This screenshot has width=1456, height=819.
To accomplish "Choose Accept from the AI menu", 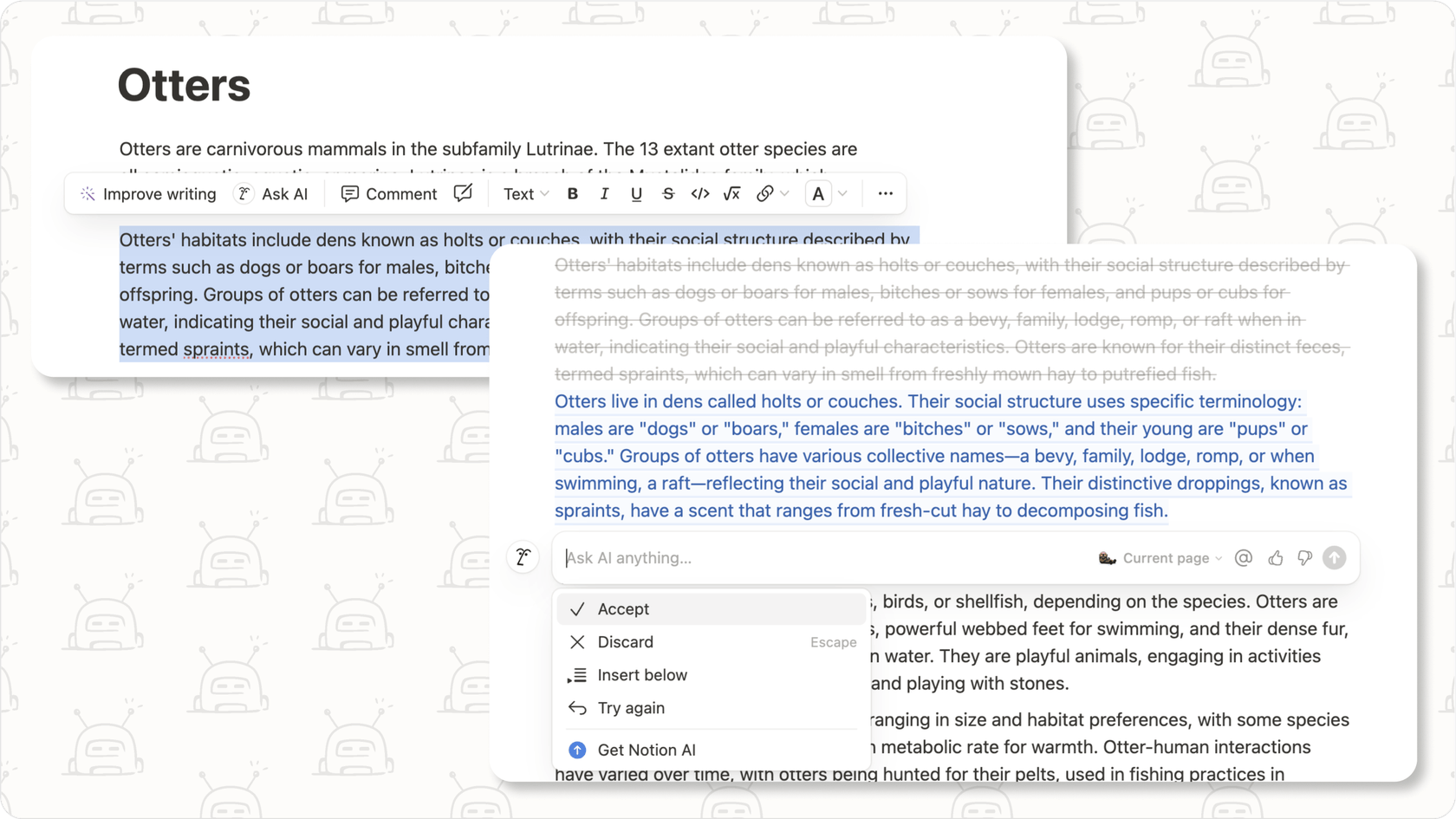I will [622, 608].
